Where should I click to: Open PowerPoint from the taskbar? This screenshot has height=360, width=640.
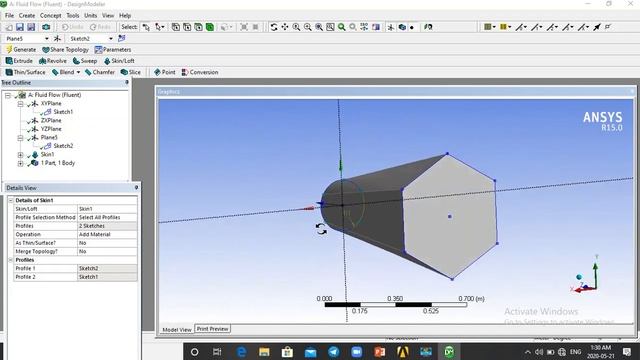coord(380,352)
